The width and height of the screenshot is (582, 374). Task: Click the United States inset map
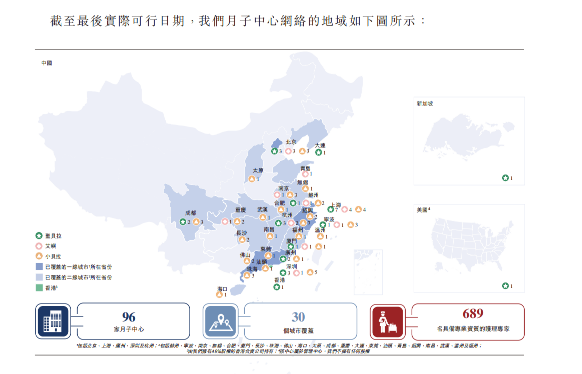469,248
